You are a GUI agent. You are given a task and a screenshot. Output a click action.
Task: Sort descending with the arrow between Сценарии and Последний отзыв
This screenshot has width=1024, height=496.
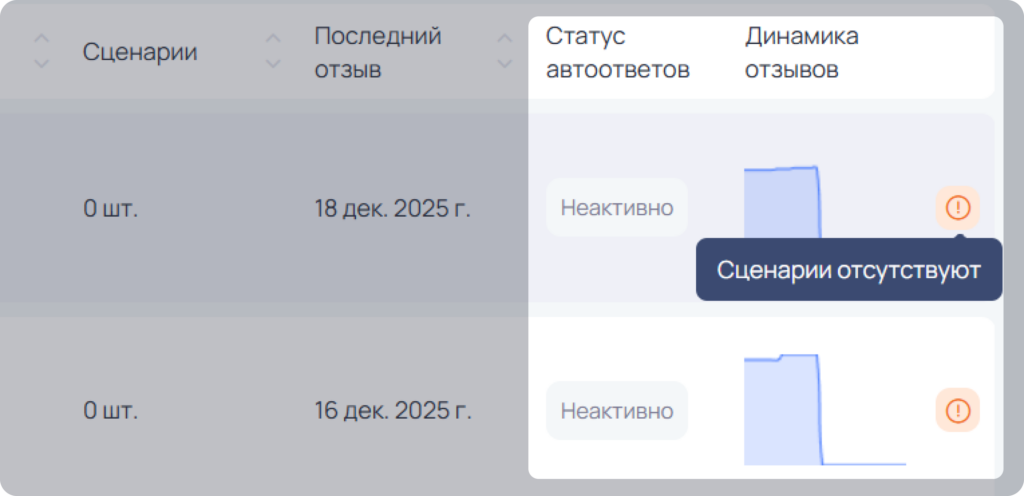tap(273, 64)
